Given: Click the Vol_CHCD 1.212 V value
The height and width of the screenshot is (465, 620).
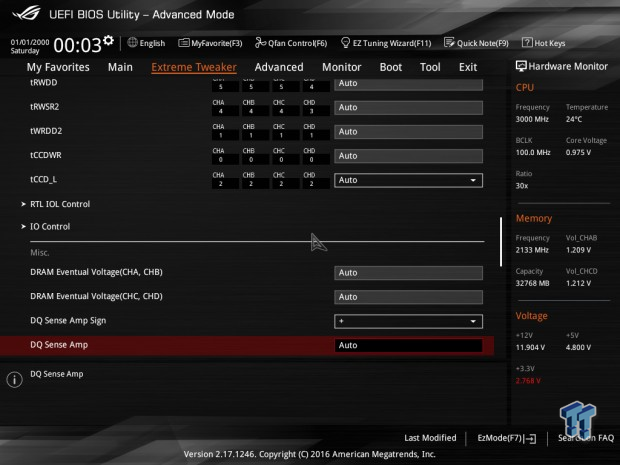Looking at the screenshot, I should [x=578, y=283].
